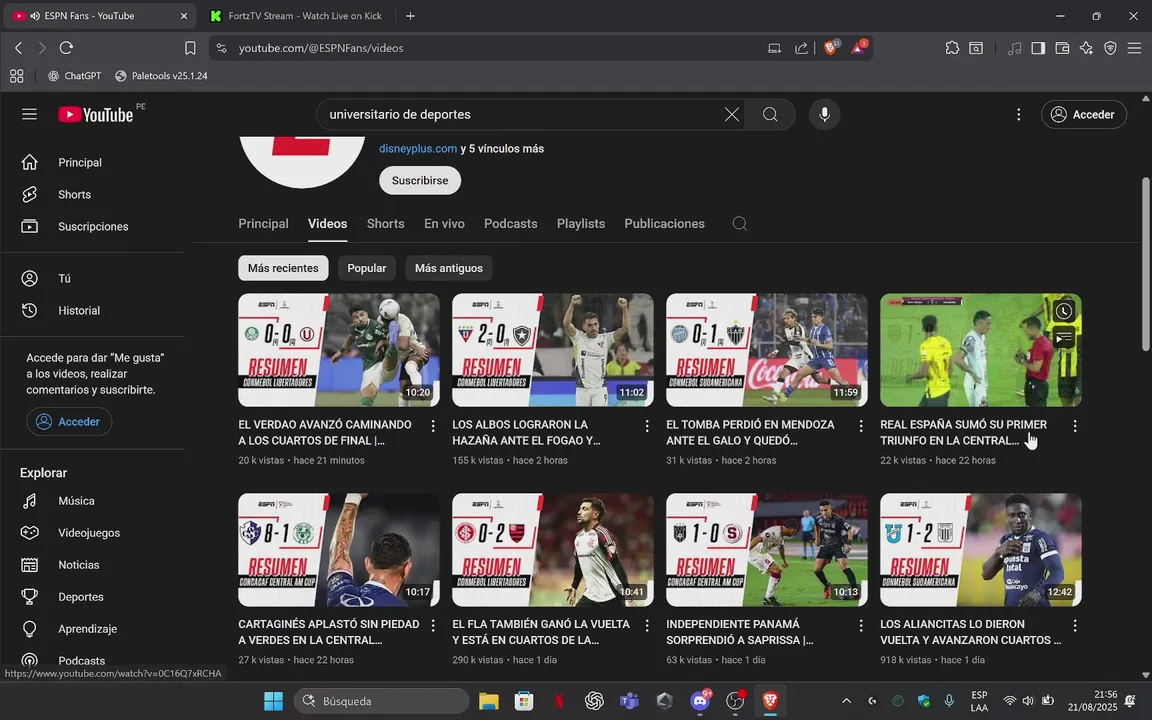Bookmark this page in address bar
The image size is (1152, 720).
point(190,48)
